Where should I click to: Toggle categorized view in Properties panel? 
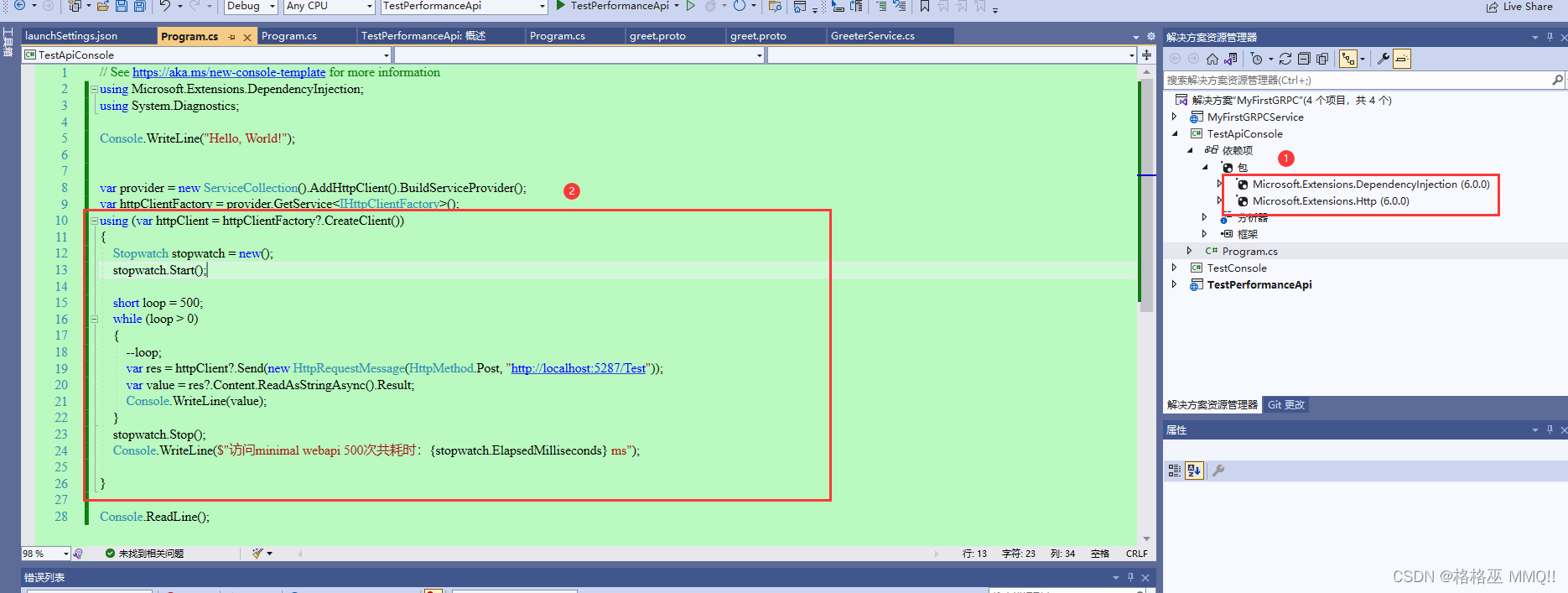tap(1174, 471)
